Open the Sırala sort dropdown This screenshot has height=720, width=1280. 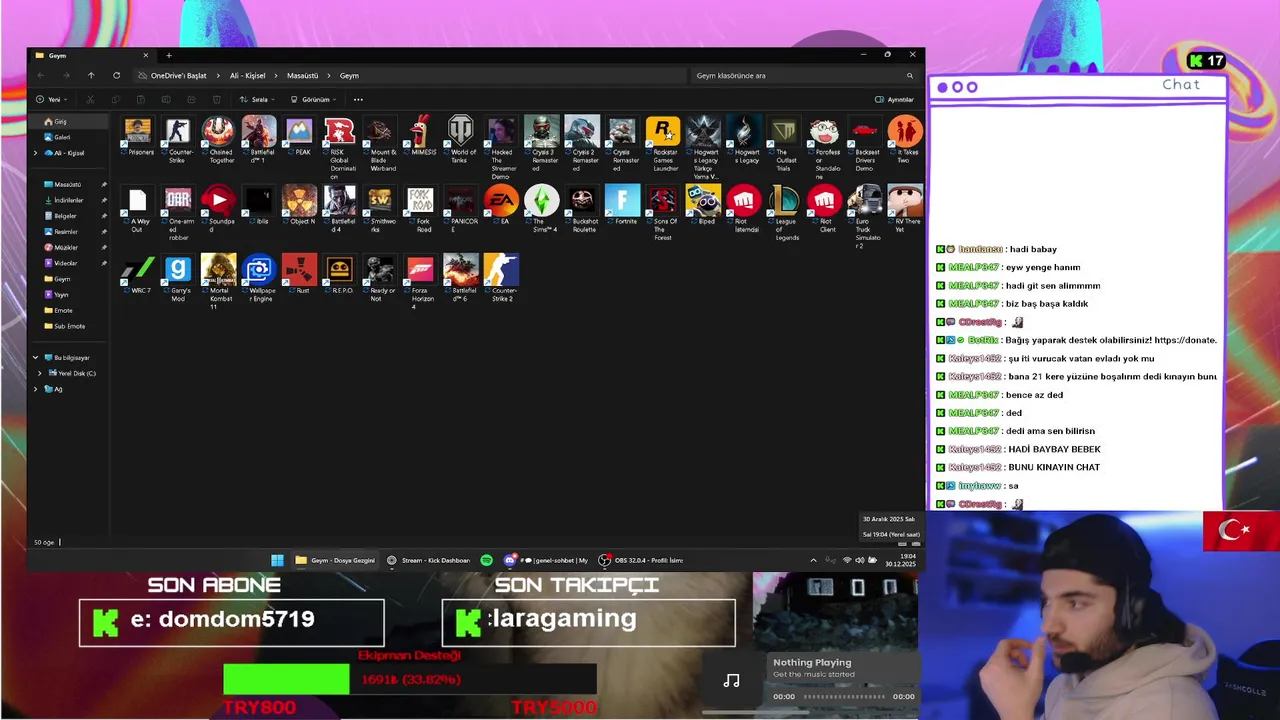258,99
